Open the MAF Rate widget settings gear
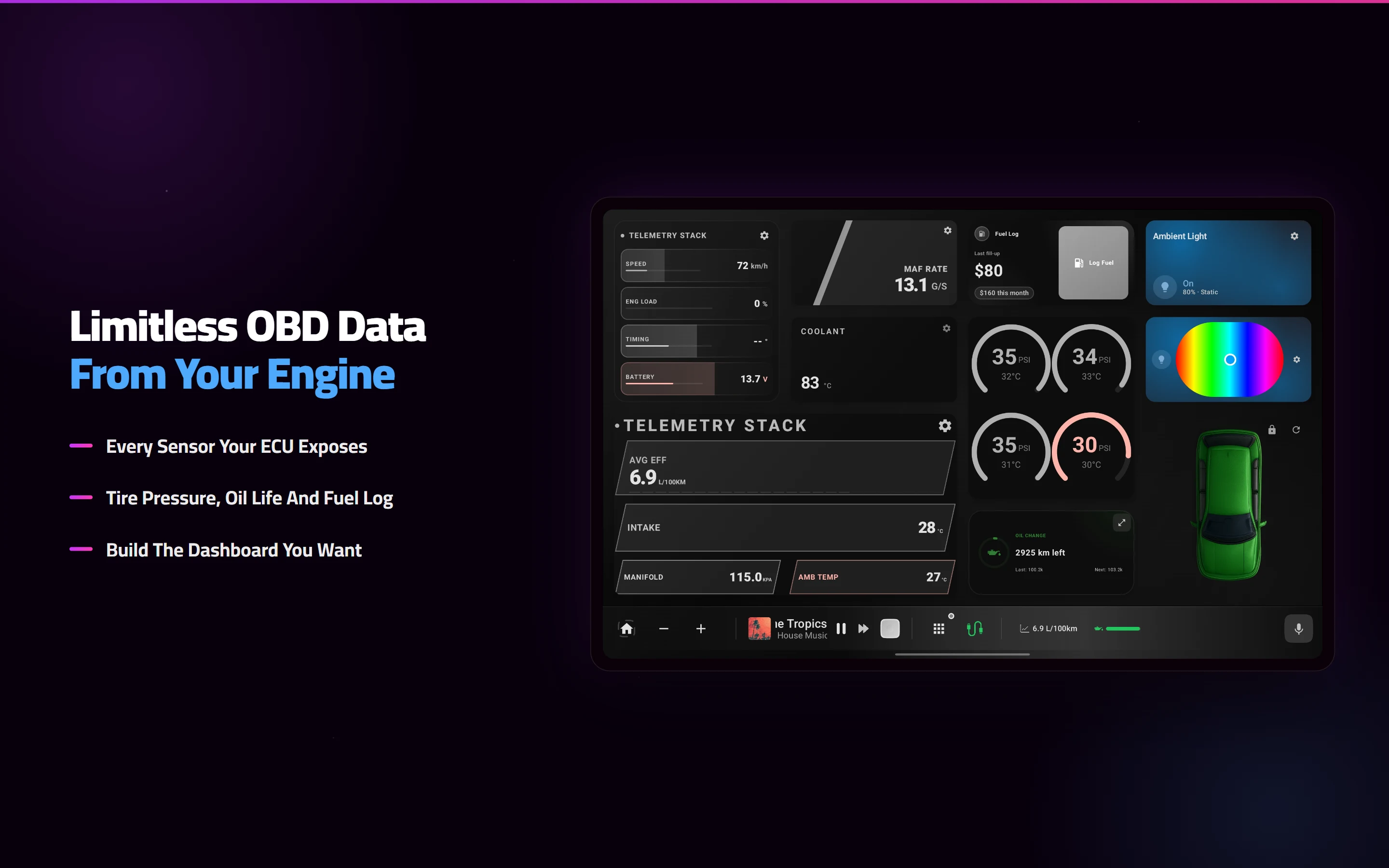The image size is (1389, 868). tap(948, 230)
